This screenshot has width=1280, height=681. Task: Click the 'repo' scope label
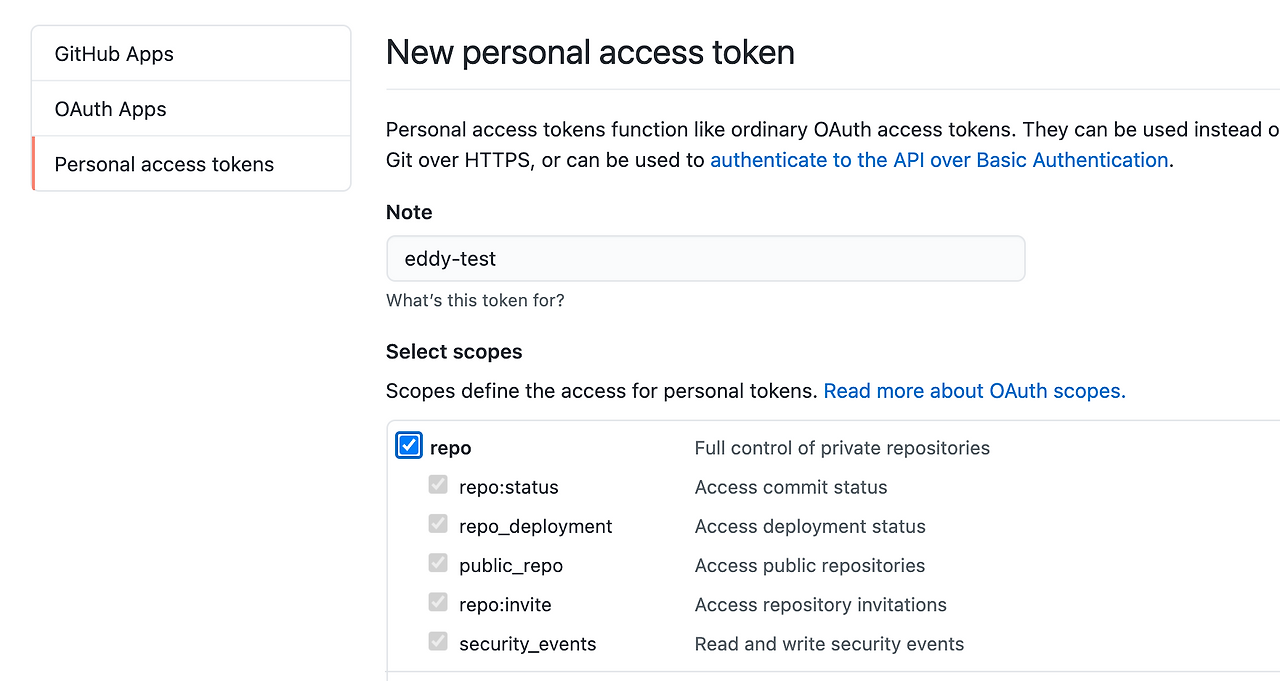tap(450, 447)
